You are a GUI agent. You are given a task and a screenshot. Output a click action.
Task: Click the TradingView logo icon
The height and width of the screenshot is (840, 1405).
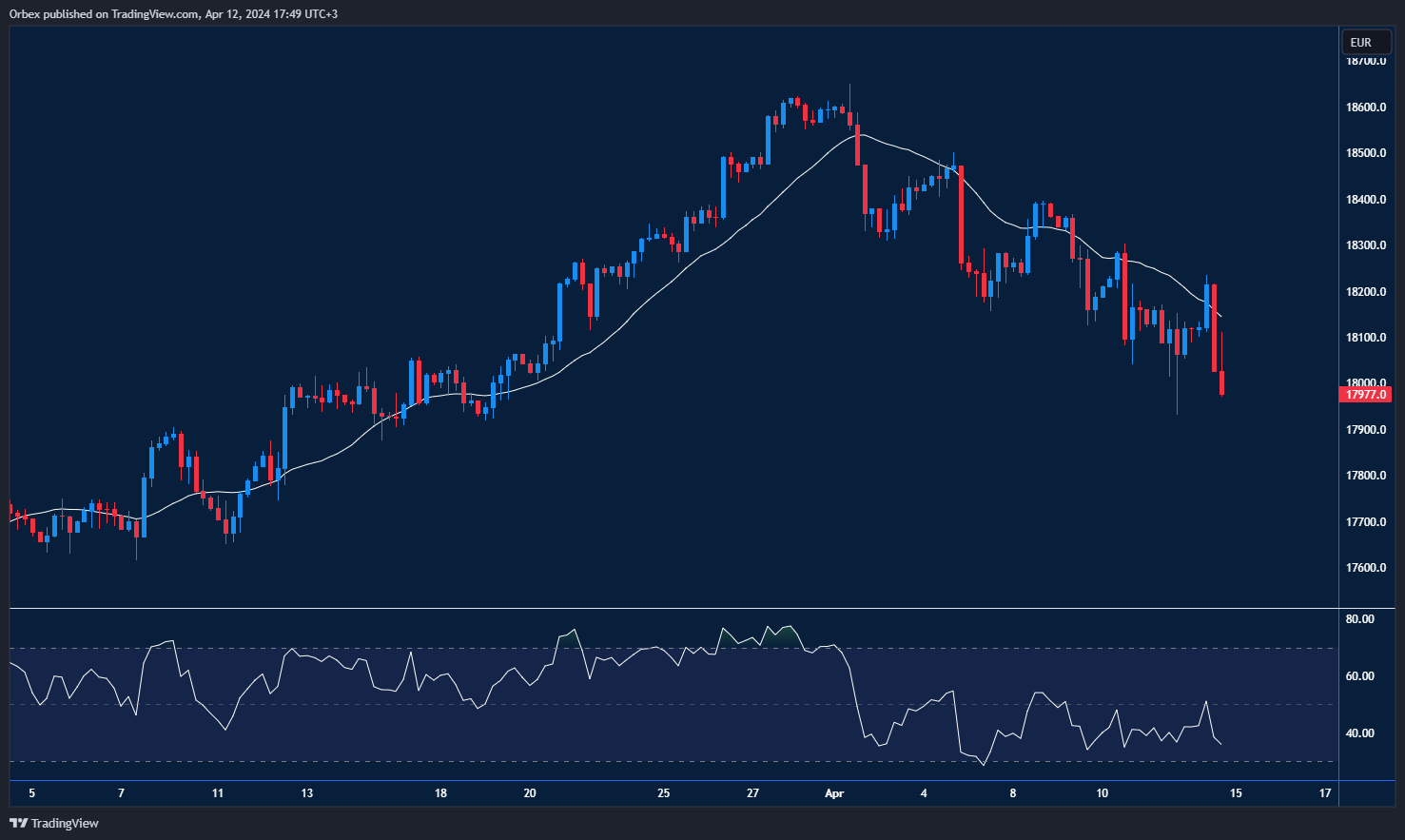(18, 823)
